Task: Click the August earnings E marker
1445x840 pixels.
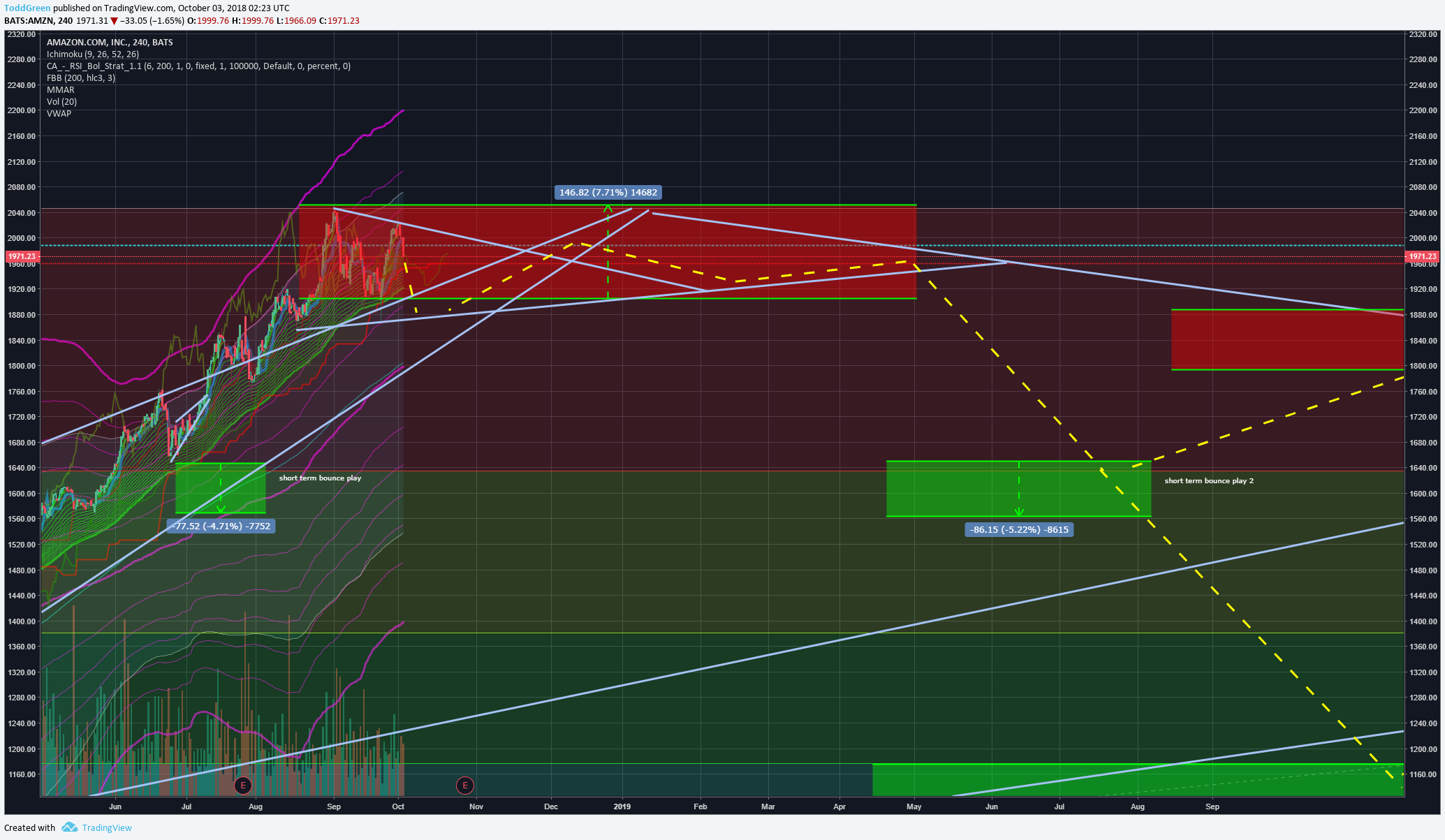Action: coord(242,786)
